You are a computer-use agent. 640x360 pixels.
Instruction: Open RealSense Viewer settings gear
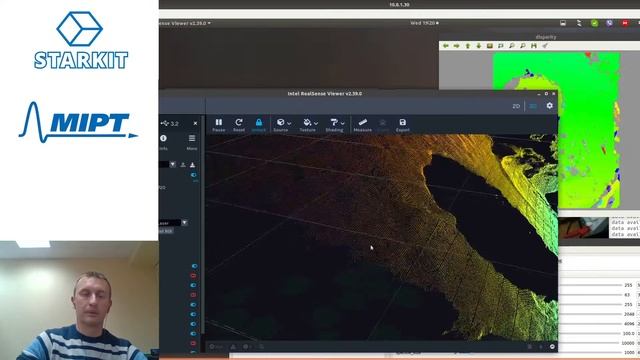pos(549,106)
